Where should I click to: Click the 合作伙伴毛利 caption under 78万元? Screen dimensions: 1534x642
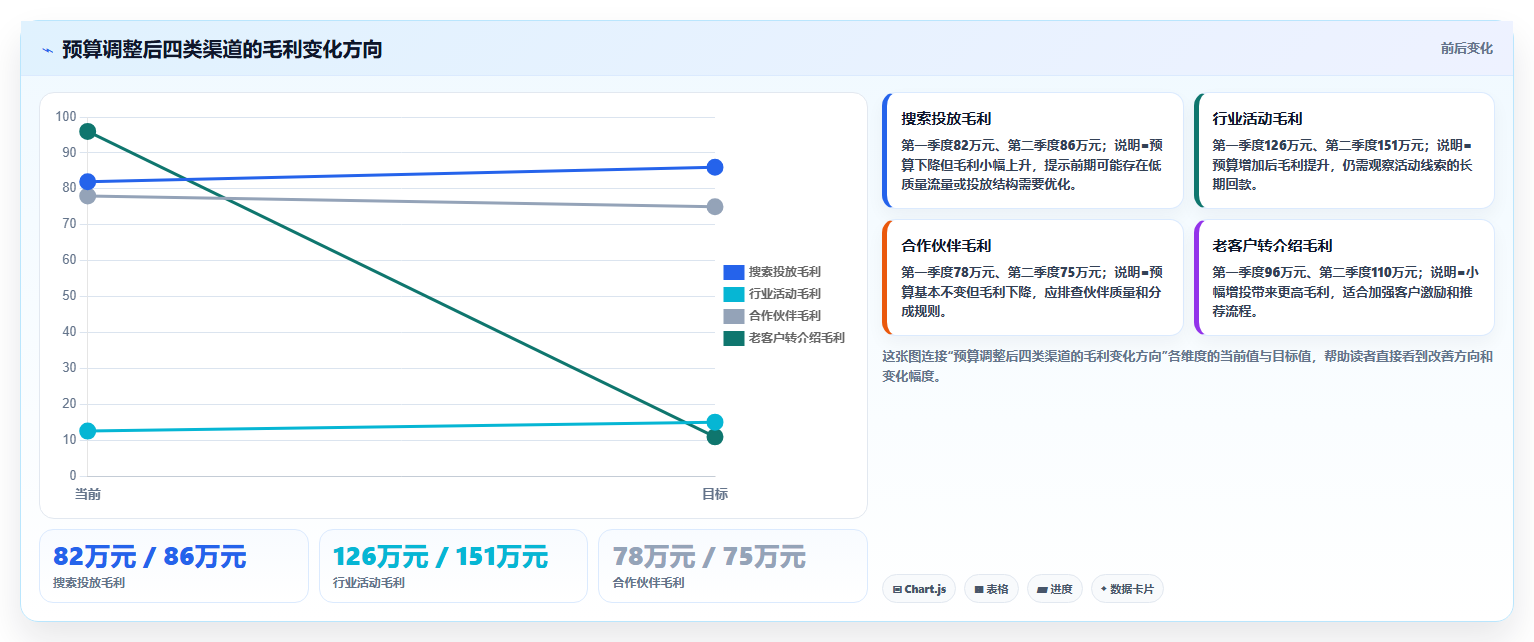[x=648, y=583]
